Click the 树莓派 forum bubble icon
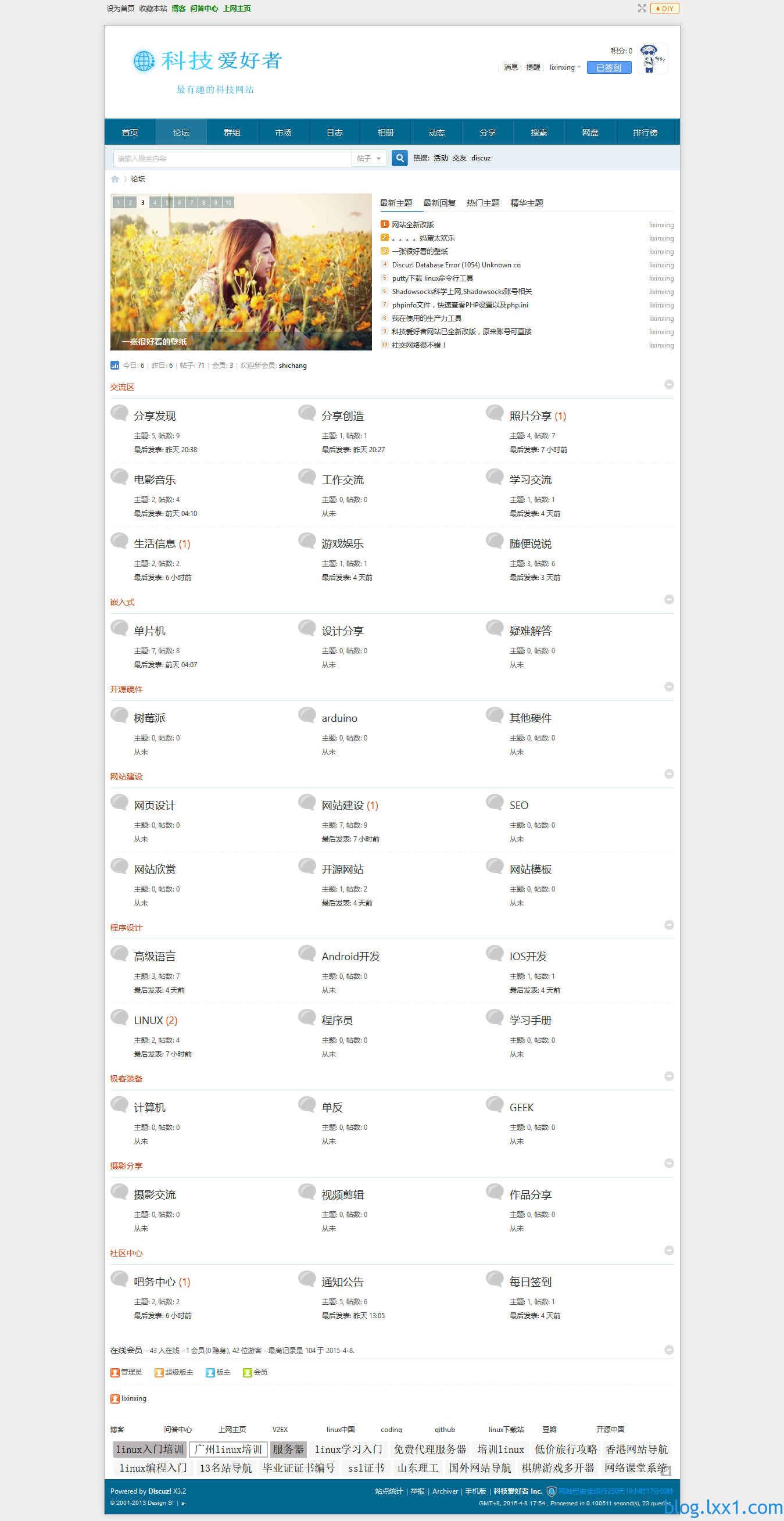 [120, 715]
